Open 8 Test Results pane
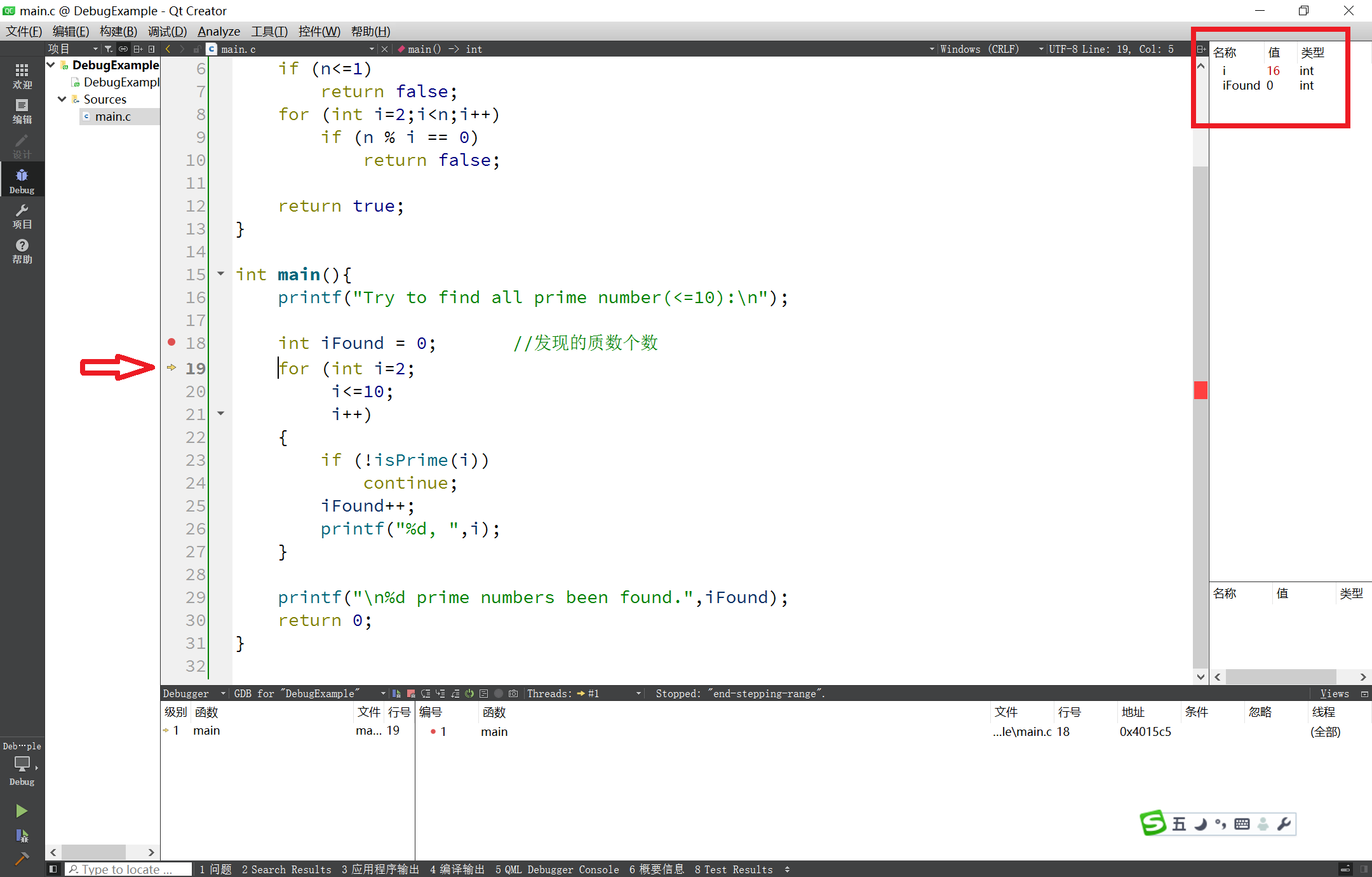Image resolution: width=1372 pixels, height=877 pixels. click(734, 869)
